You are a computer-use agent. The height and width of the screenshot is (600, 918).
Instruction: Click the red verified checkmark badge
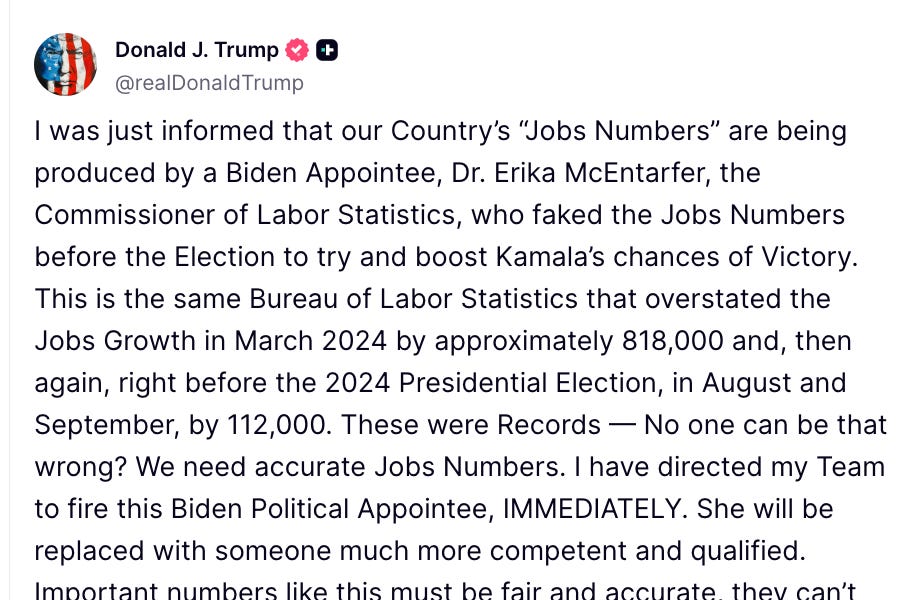coord(297,50)
